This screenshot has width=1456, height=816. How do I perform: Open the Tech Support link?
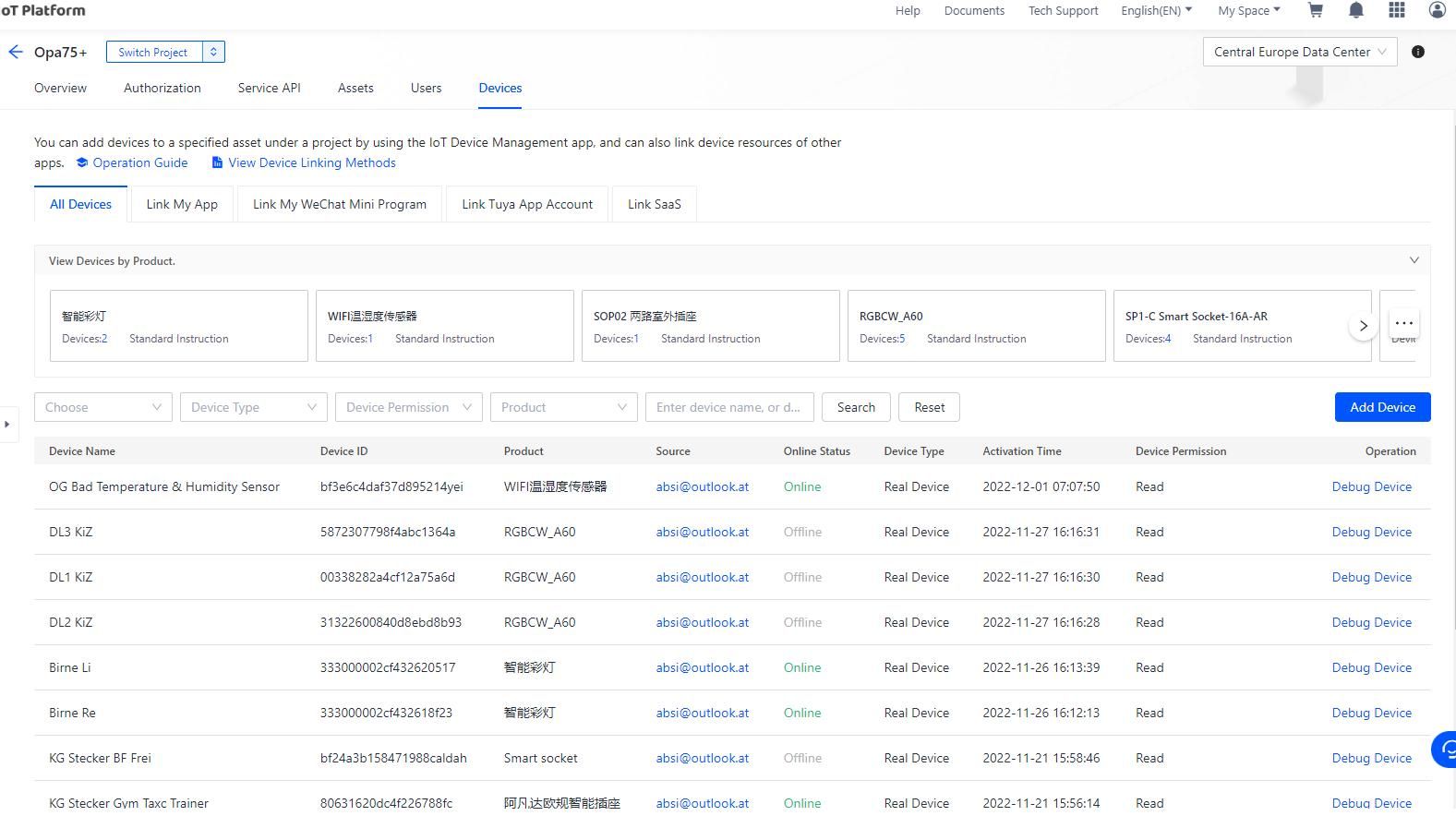click(x=1063, y=10)
